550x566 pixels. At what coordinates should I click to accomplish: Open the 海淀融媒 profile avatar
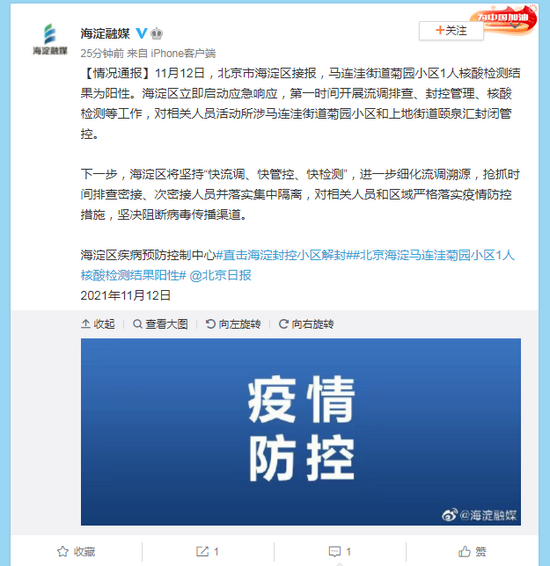click(x=50, y=39)
